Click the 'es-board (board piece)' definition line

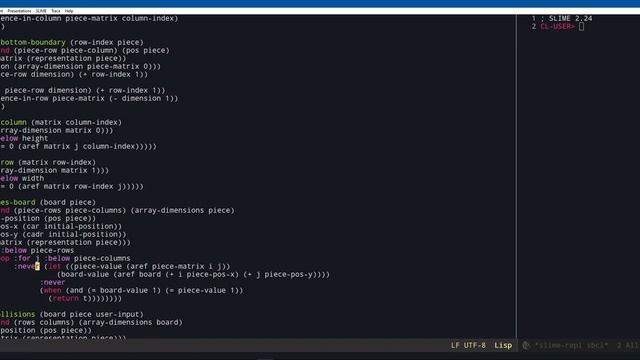pyautogui.click(x=48, y=202)
